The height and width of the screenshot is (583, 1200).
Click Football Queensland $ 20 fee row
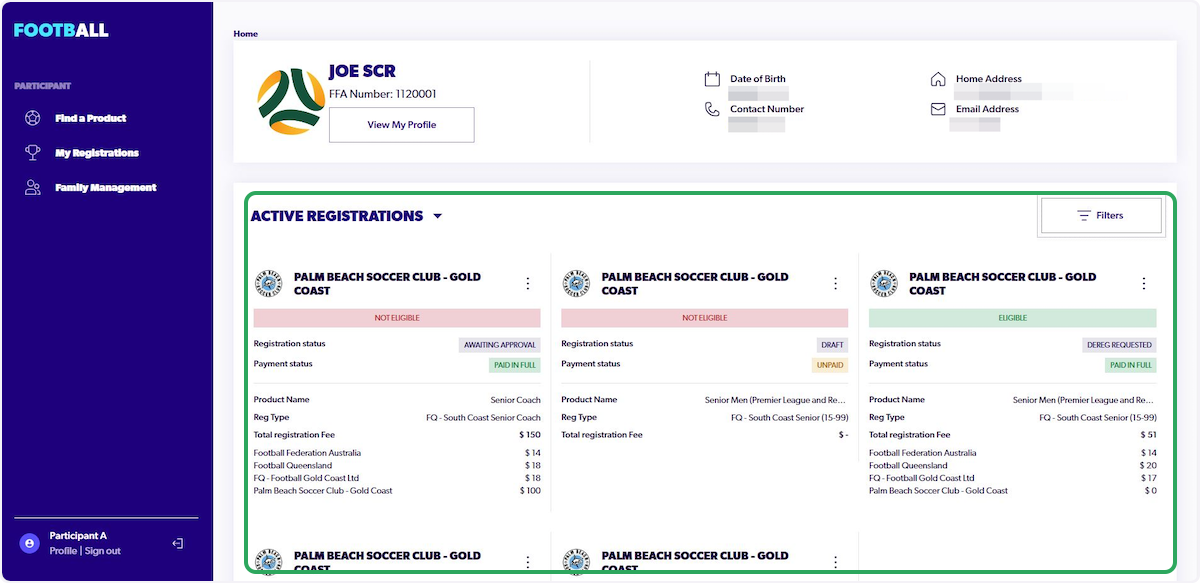(1013, 466)
